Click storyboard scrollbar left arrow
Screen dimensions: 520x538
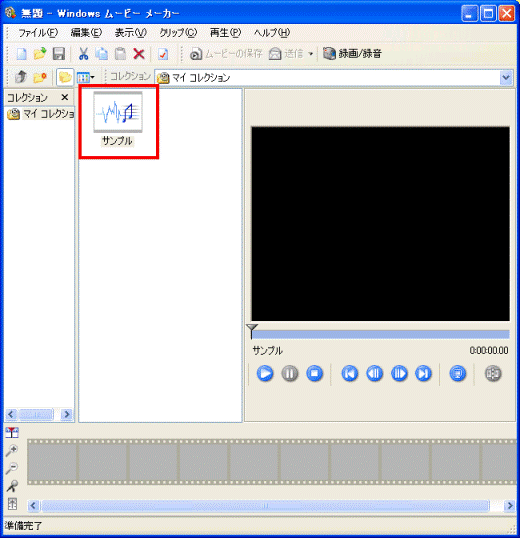(33, 505)
